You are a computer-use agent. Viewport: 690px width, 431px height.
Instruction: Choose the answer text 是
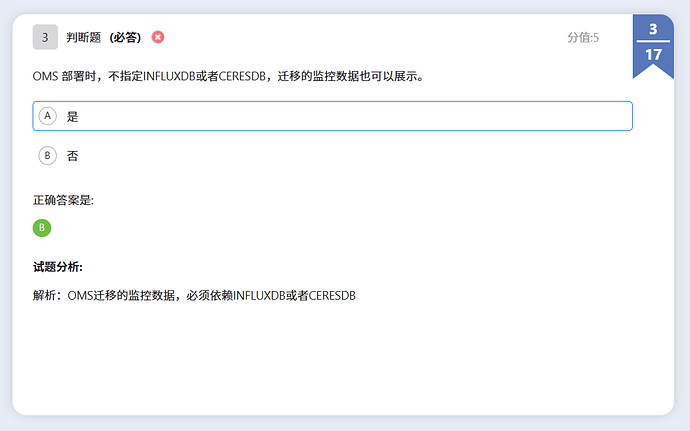tap(72, 116)
